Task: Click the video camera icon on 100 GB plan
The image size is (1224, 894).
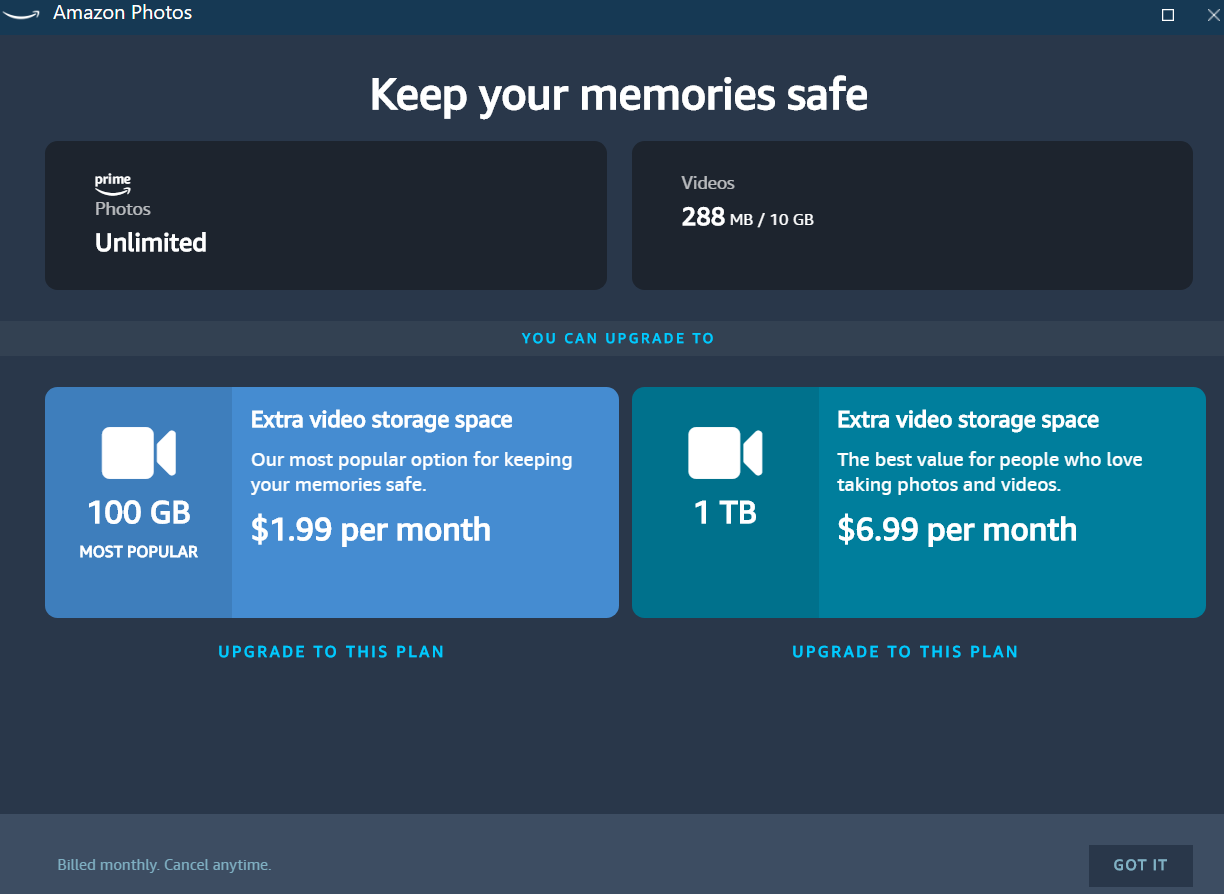Action: click(x=139, y=452)
